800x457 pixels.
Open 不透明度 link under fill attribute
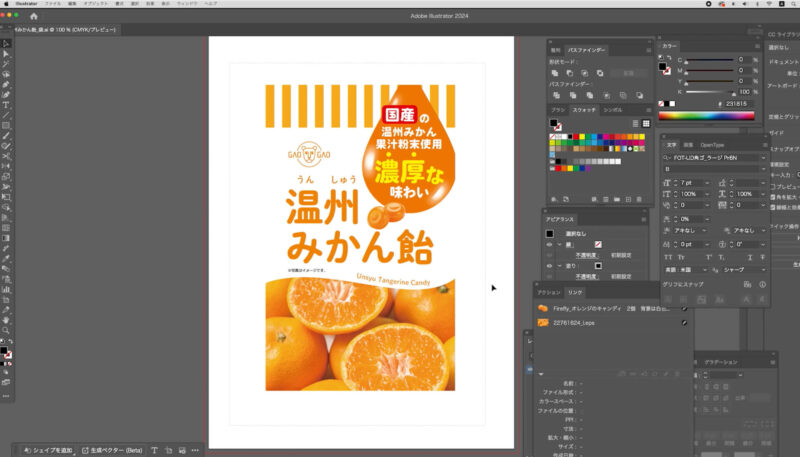tap(586, 277)
